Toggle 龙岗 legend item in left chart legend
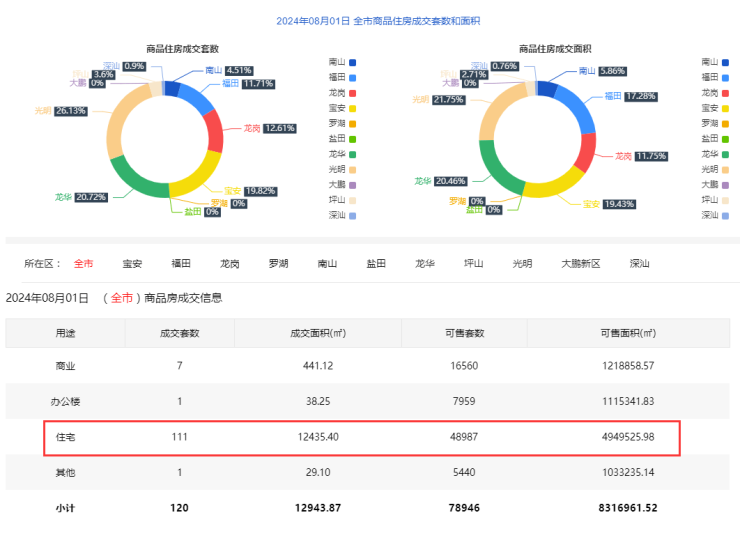 340,92
